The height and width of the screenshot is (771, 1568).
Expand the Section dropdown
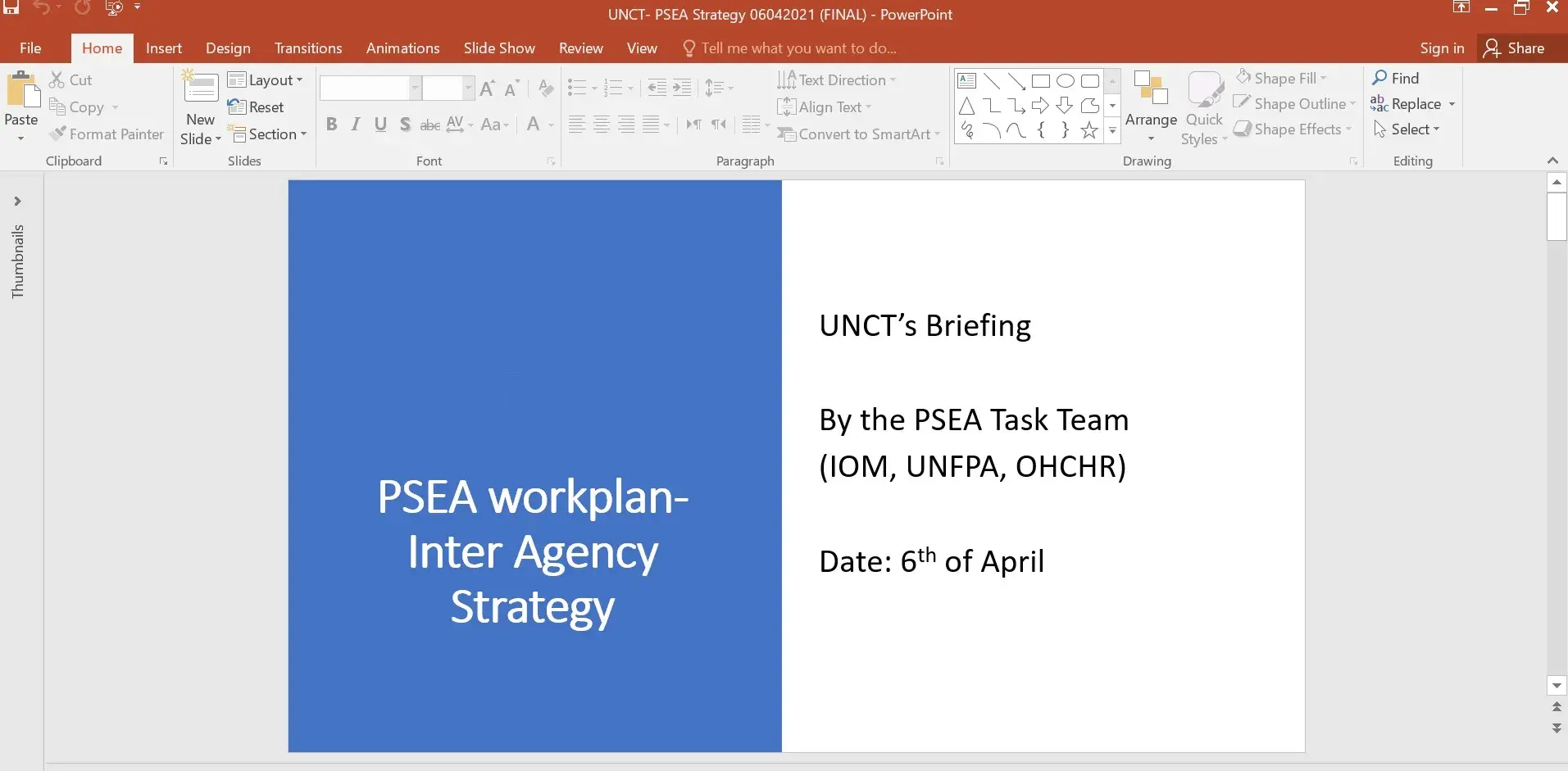point(266,134)
